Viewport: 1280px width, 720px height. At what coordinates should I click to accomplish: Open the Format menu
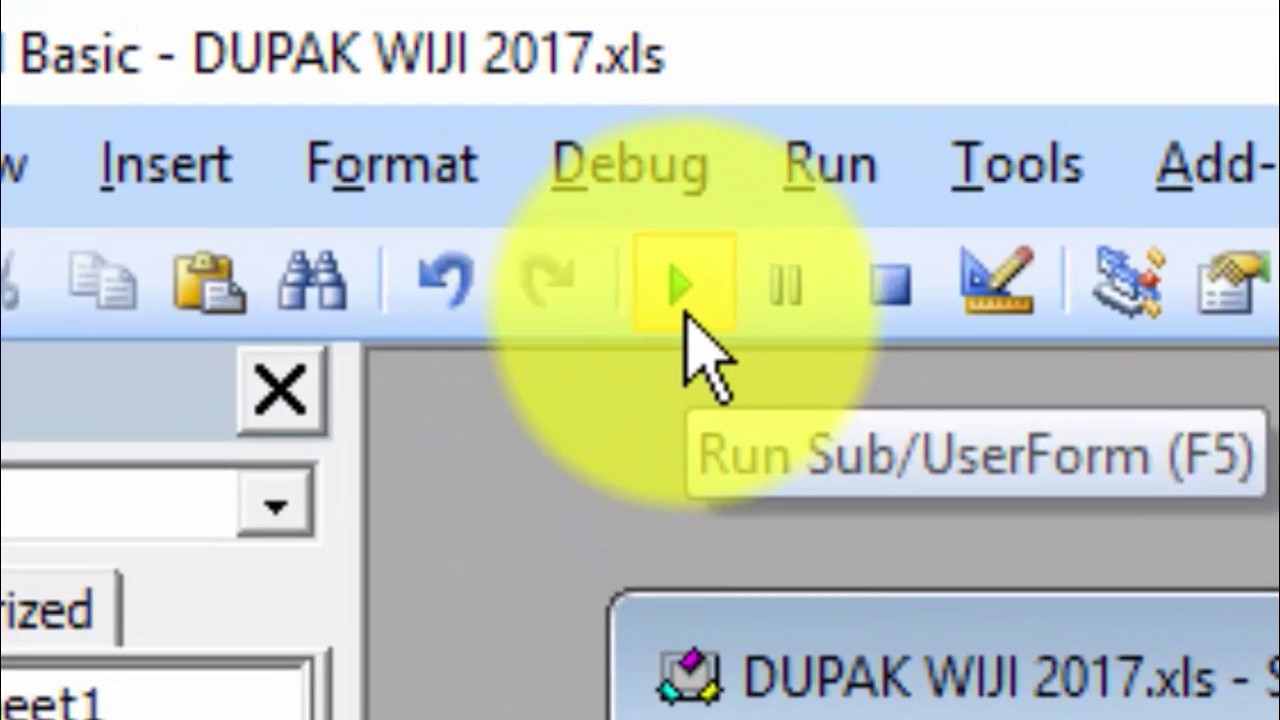(x=392, y=165)
